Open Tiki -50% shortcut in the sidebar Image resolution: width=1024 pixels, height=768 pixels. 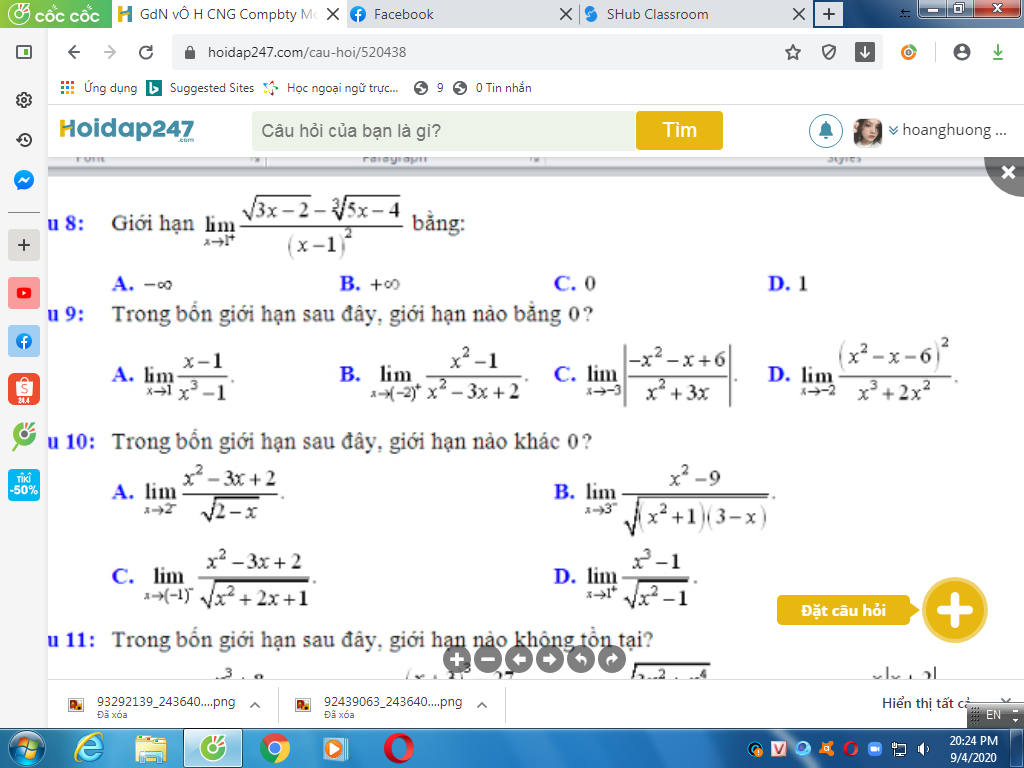tap(24, 485)
